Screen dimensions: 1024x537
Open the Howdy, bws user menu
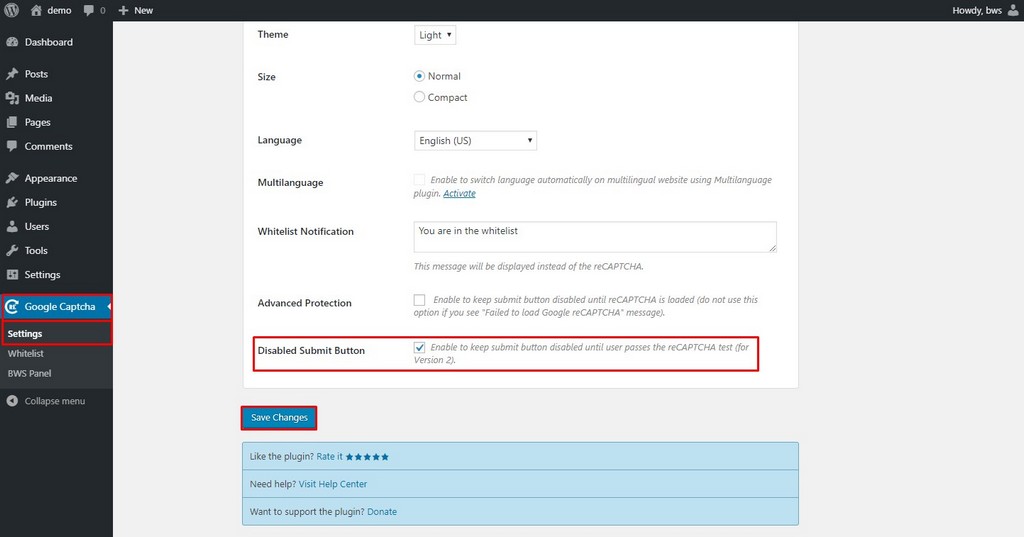[x=984, y=10]
